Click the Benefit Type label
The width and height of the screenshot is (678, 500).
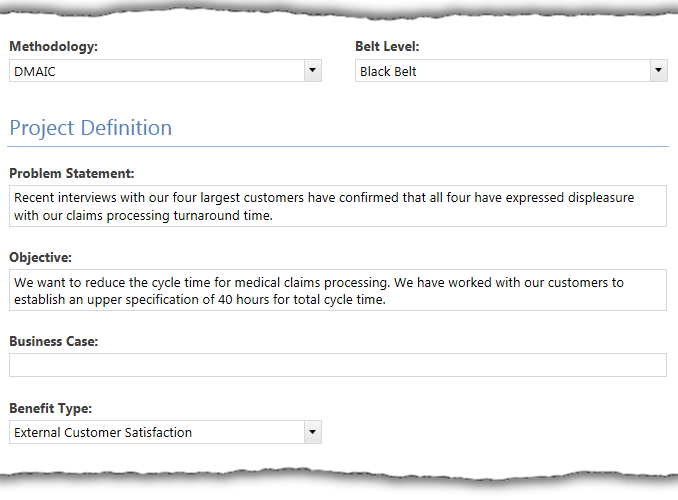(51, 408)
